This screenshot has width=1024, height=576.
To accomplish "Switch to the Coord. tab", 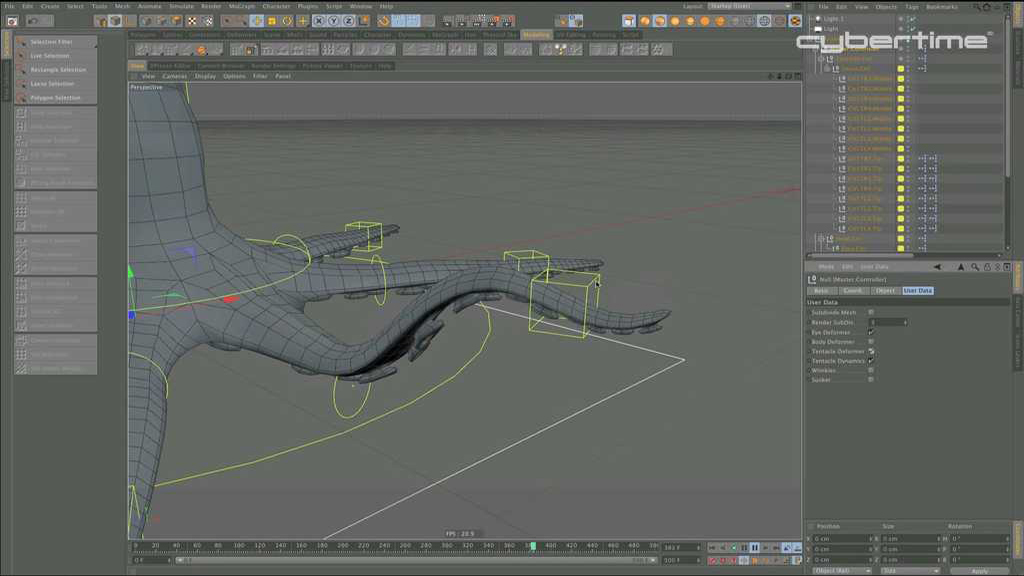I will pos(852,291).
